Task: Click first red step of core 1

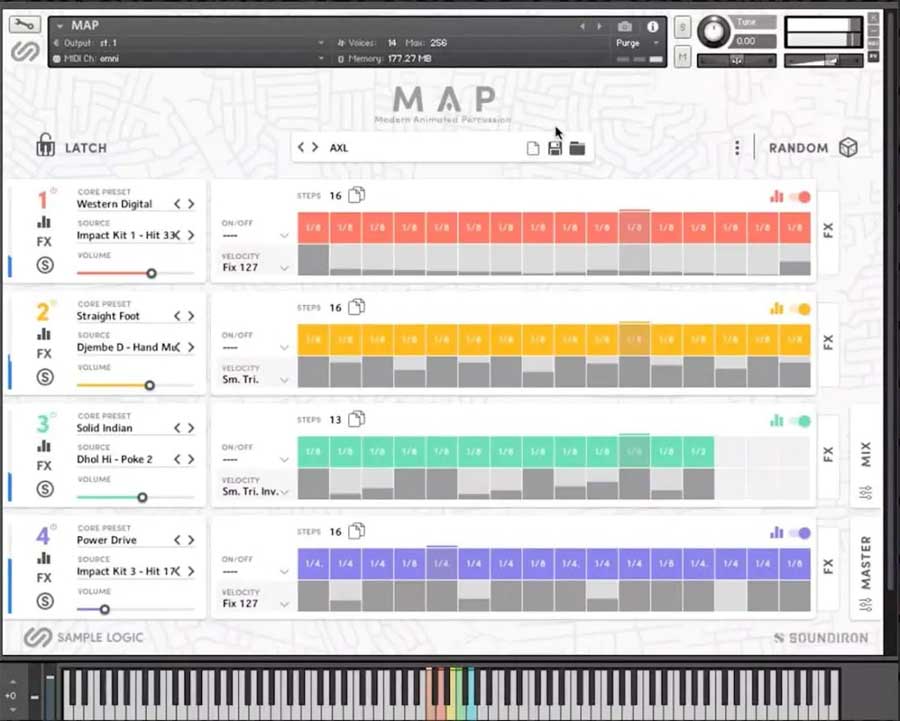Action: [x=313, y=227]
